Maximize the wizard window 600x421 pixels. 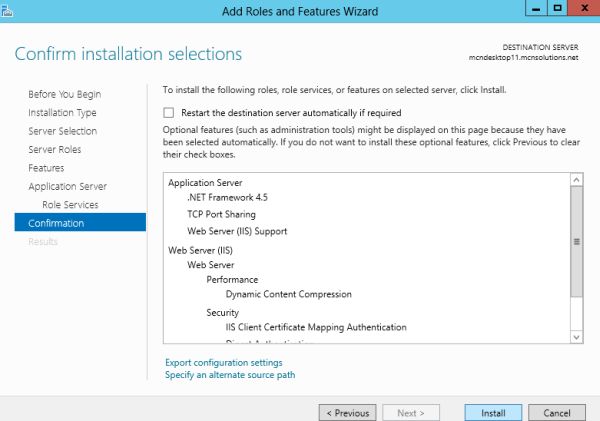555,8
